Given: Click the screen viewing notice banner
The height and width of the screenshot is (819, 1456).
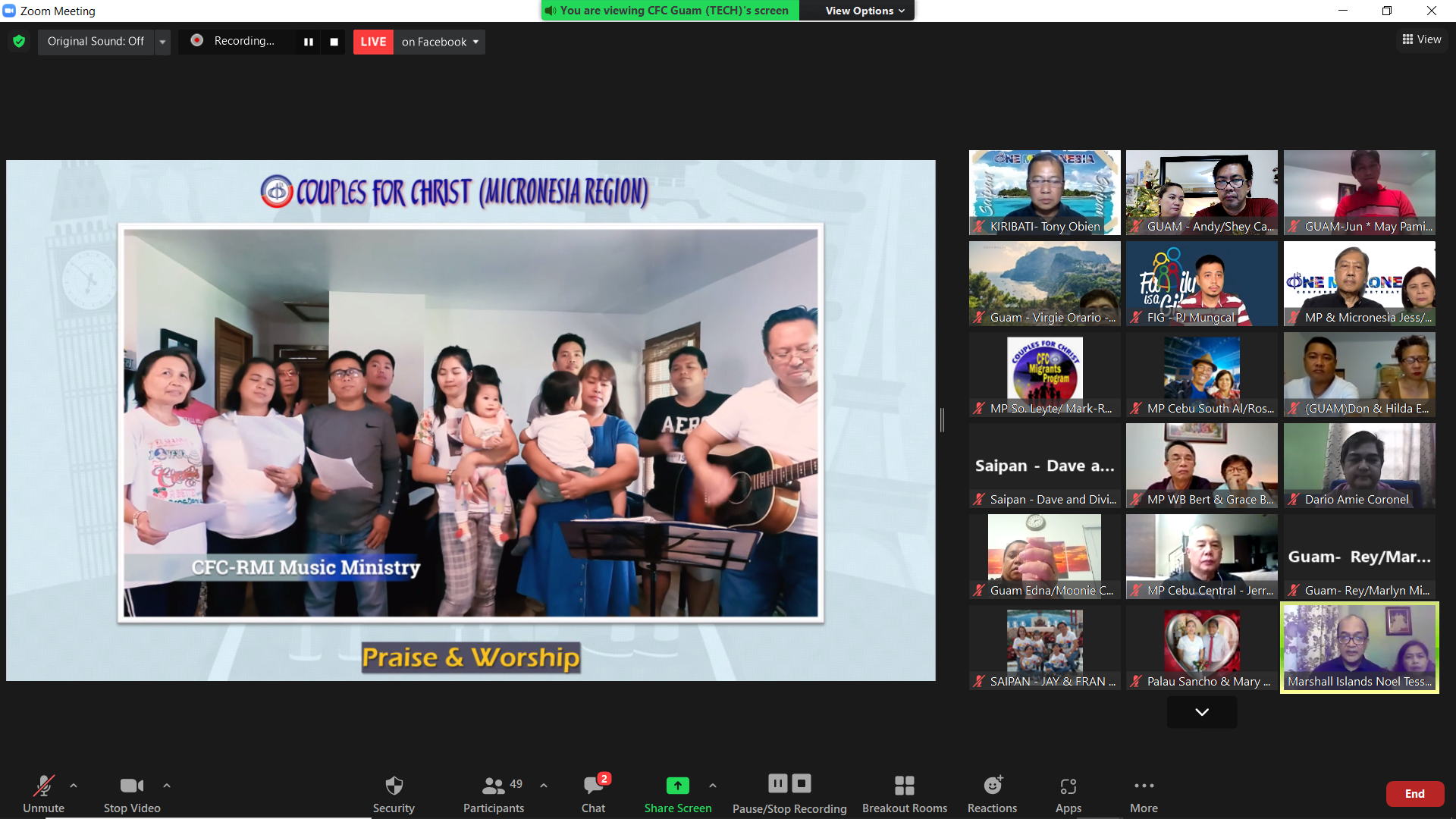Looking at the screenshot, I should tap(670, 11).
